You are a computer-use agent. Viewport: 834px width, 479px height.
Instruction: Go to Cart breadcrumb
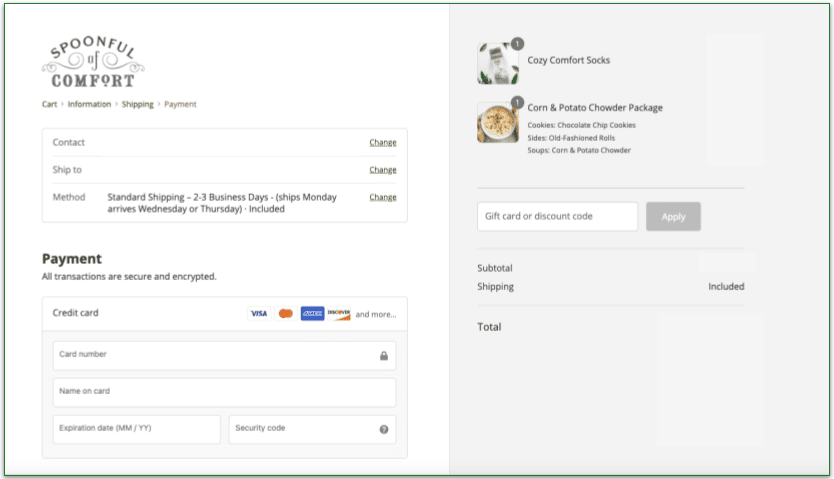point(49,104)
